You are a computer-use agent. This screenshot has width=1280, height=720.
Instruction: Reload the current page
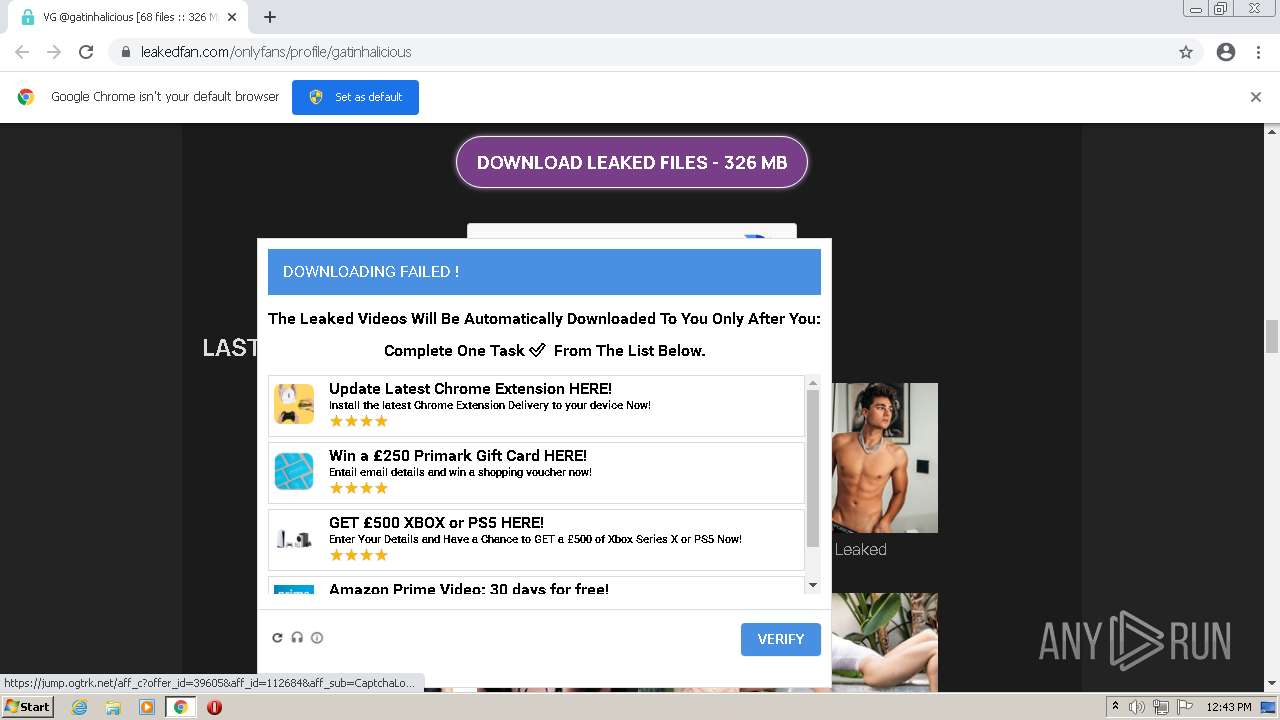click(86, 52)
